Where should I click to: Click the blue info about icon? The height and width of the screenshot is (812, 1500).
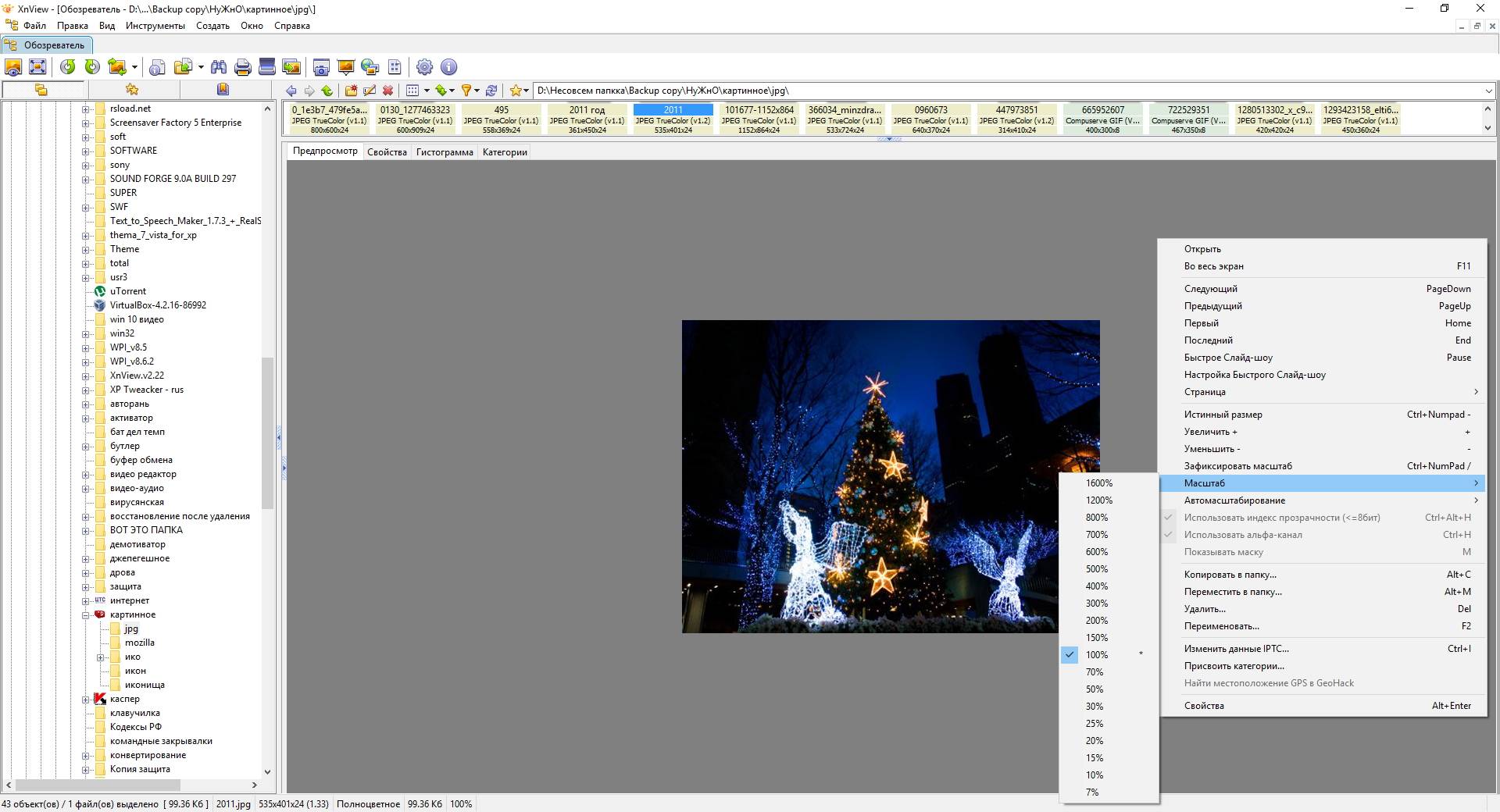[448, 67]
